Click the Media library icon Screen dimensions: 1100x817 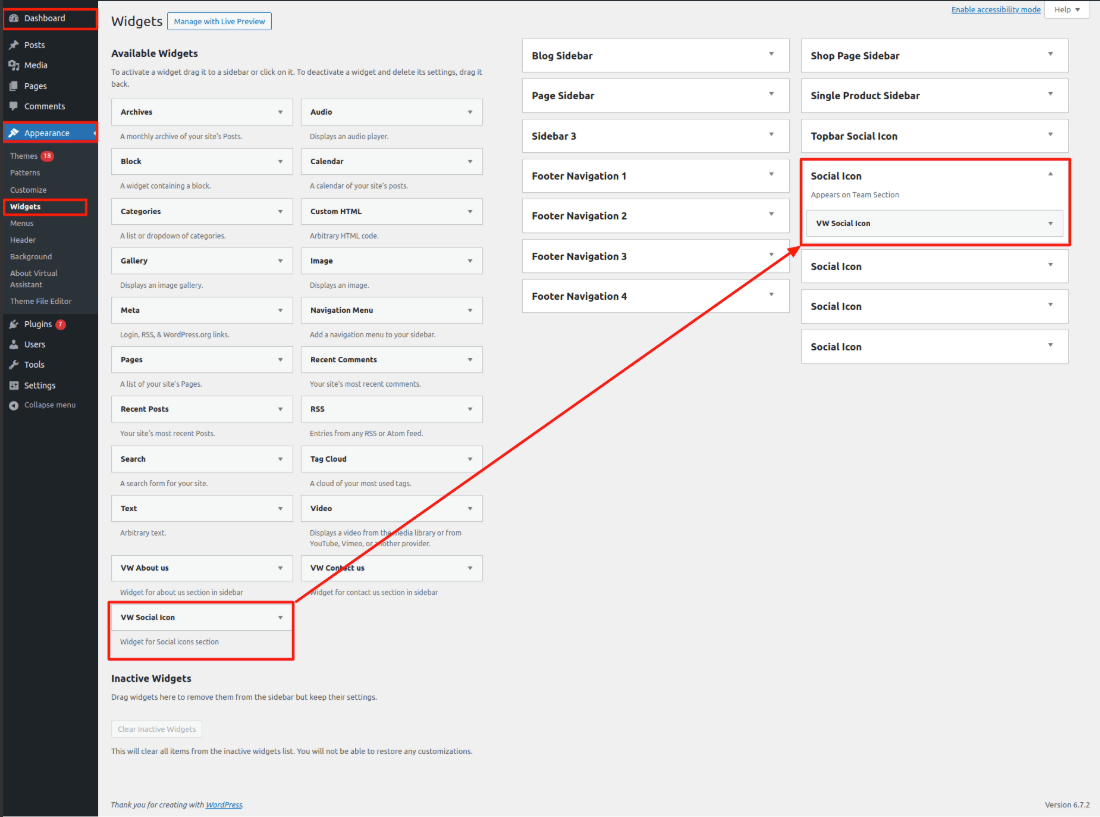(x=13, y=65)
